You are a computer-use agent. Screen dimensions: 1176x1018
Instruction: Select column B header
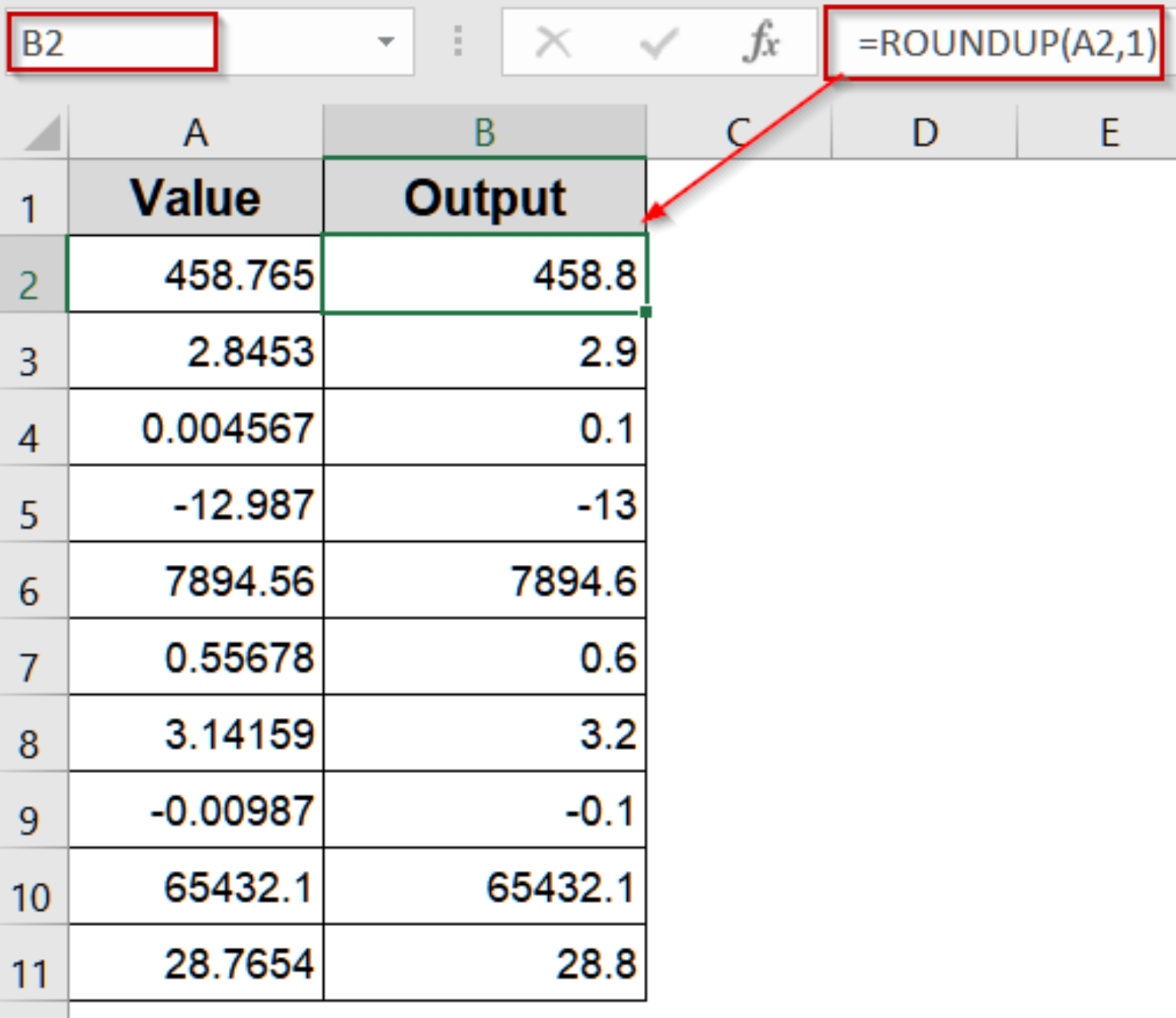pyautogui.click(x=486, y=131)
